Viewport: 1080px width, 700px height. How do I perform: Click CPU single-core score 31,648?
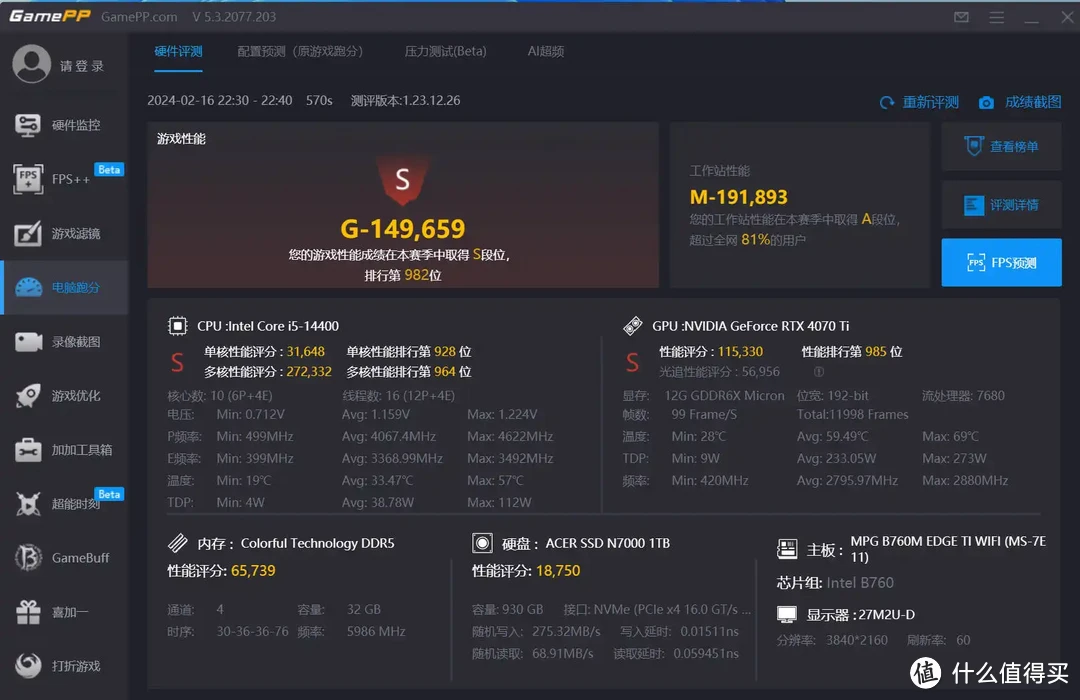306,351
